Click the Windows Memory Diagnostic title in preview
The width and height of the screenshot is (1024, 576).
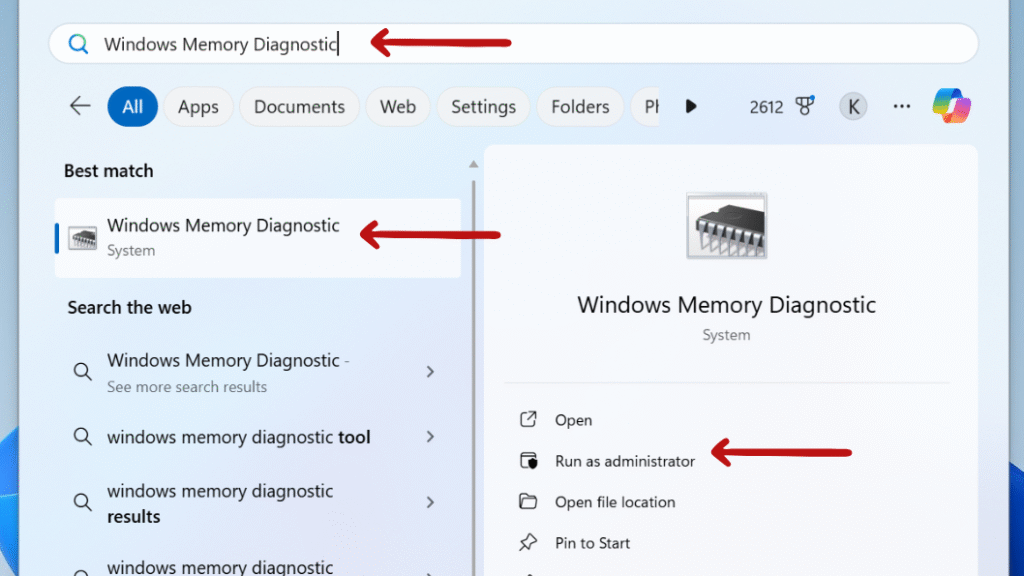click(x=726, y=305)
